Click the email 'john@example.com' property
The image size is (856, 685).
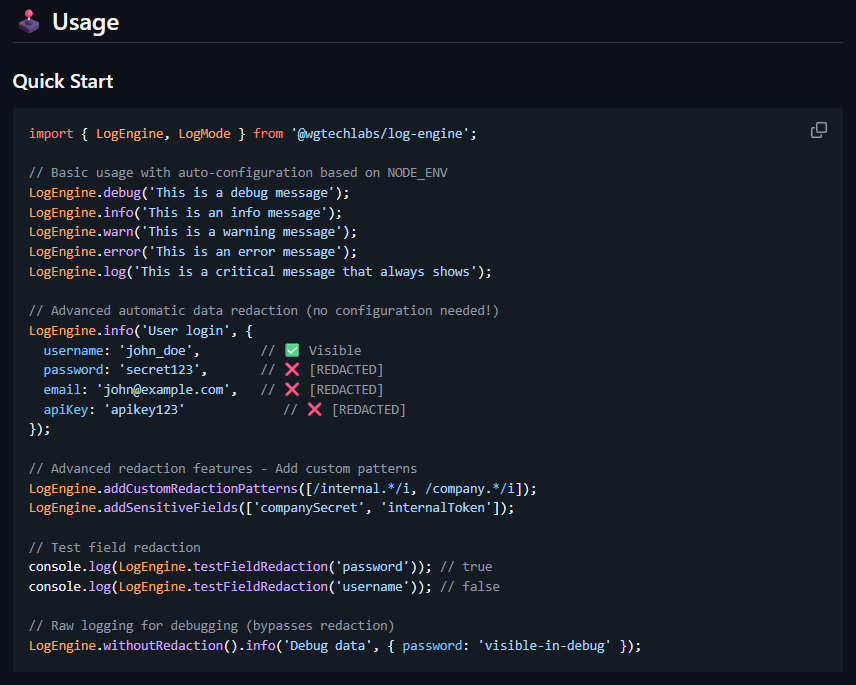[x=140, y=390]
